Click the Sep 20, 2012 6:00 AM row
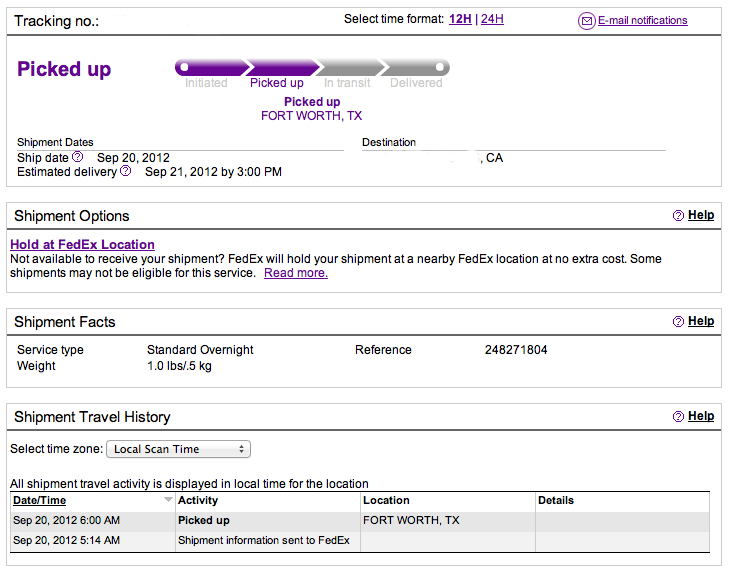Screen dimensions: 729x574 click(360, 521)
